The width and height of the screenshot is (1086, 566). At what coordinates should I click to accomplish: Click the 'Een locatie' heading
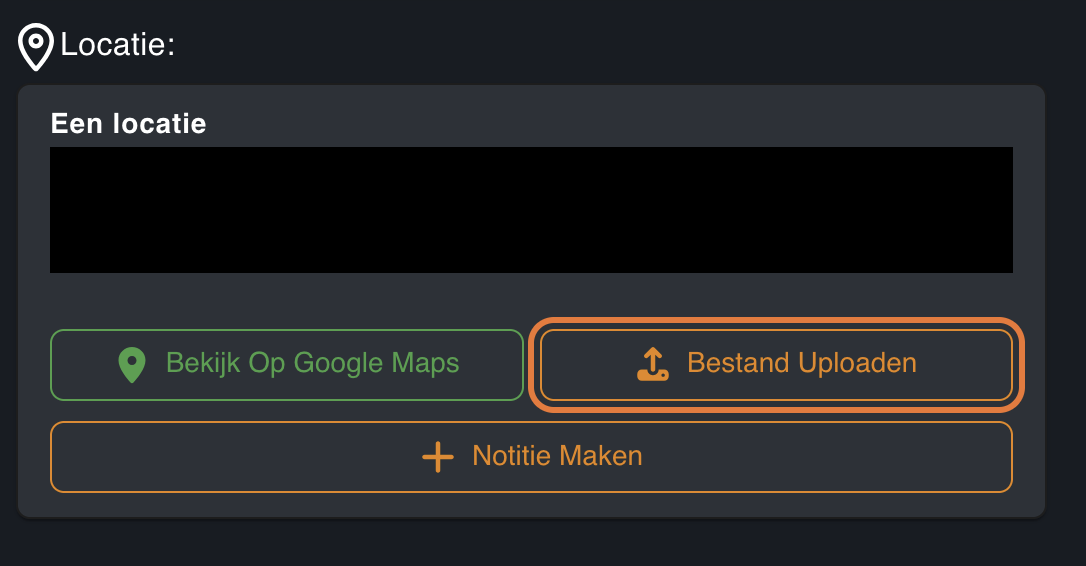click(128, 124)
